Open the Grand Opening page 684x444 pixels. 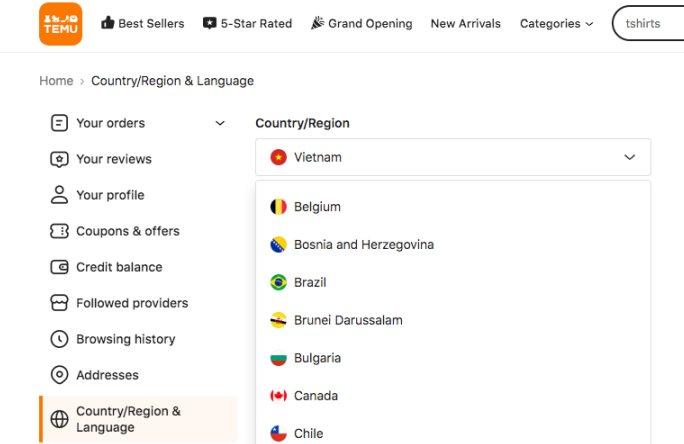[x=361, y=23]
